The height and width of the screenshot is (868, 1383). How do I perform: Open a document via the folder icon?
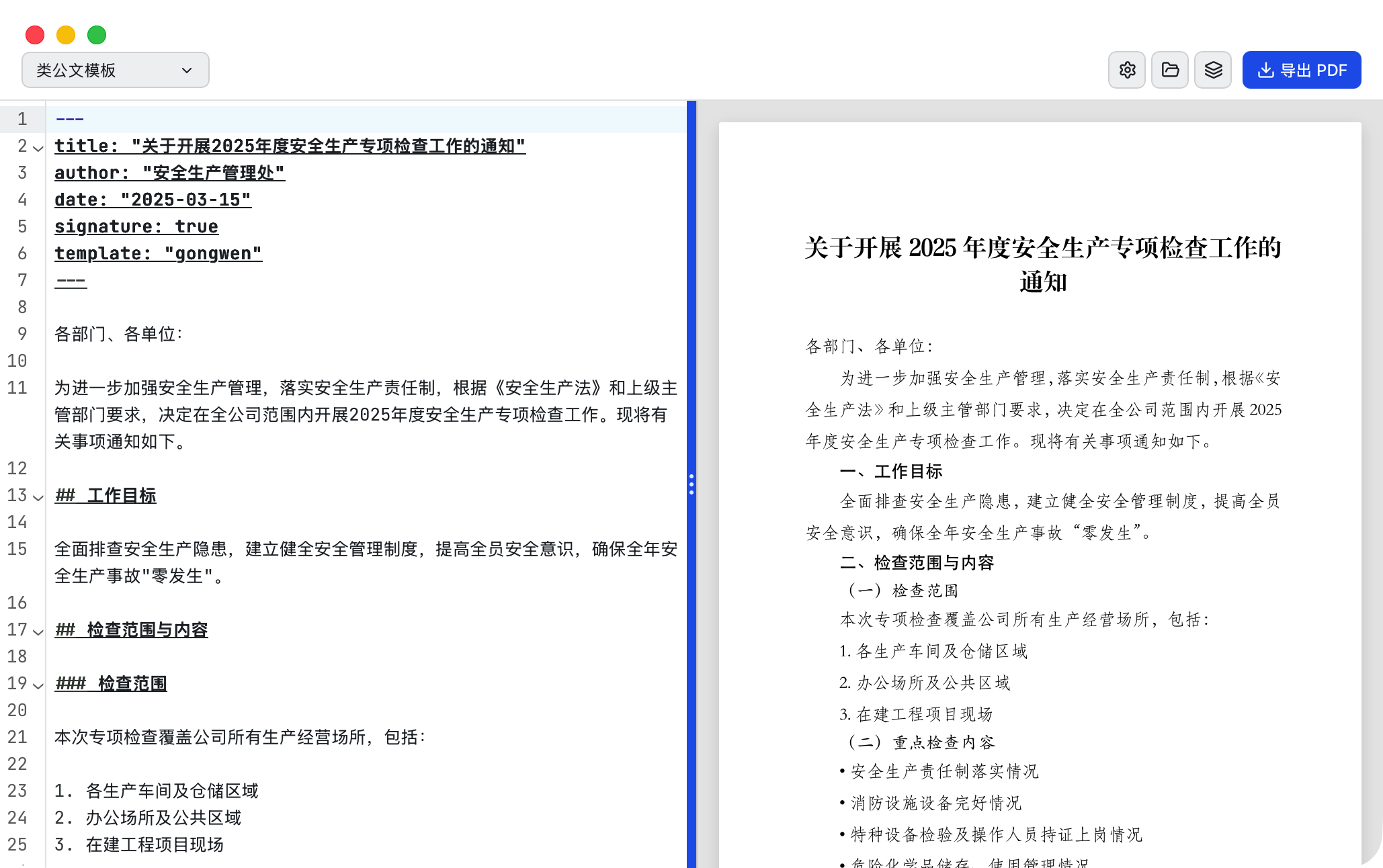[1170, 69]
